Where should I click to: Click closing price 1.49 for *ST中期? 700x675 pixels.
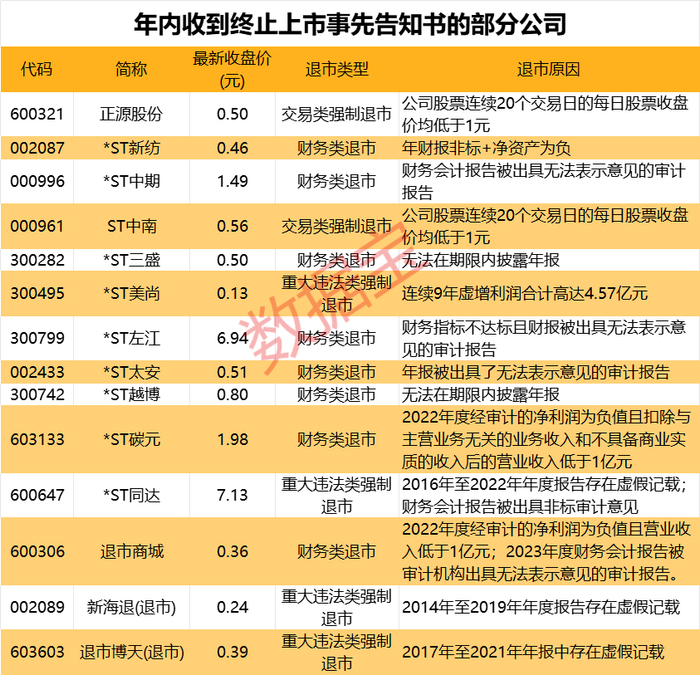(232, 181)
